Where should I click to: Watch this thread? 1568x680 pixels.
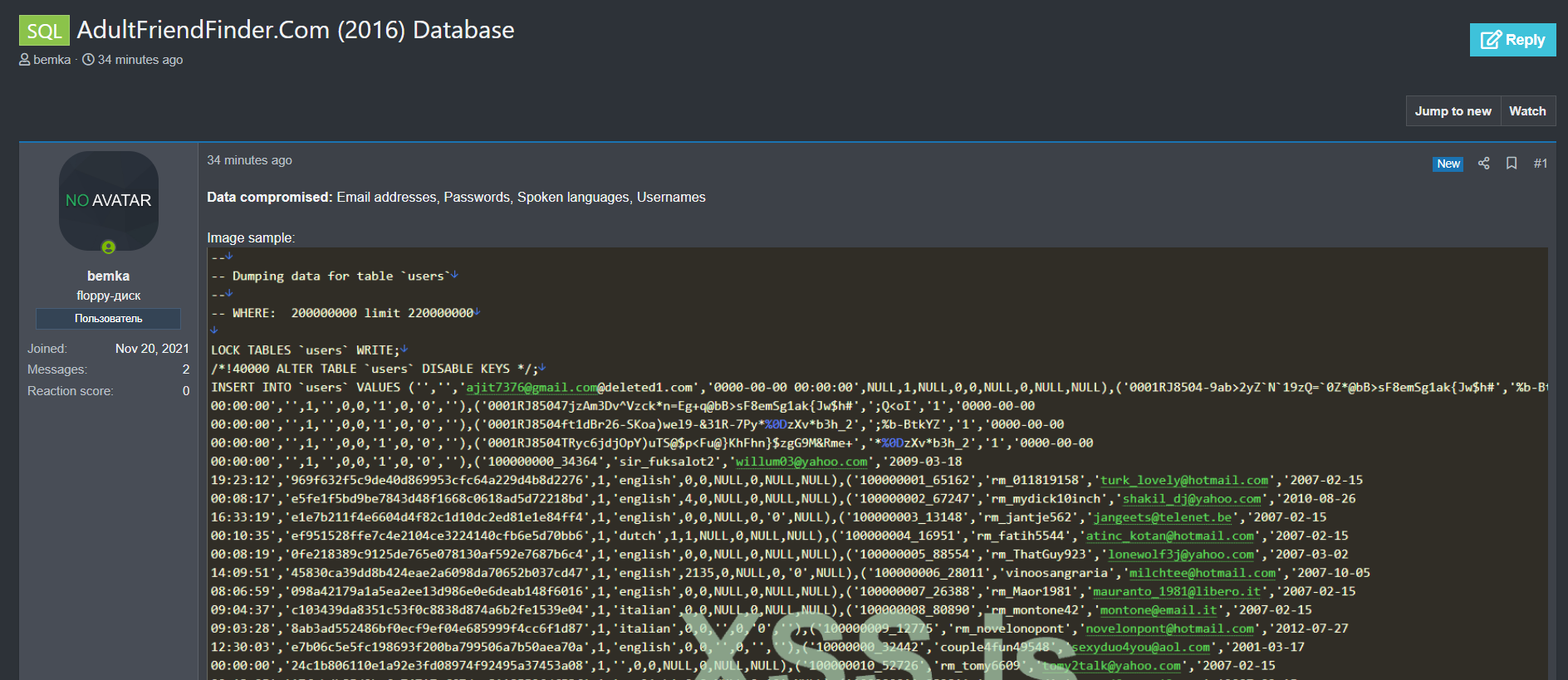point(1527,111)
